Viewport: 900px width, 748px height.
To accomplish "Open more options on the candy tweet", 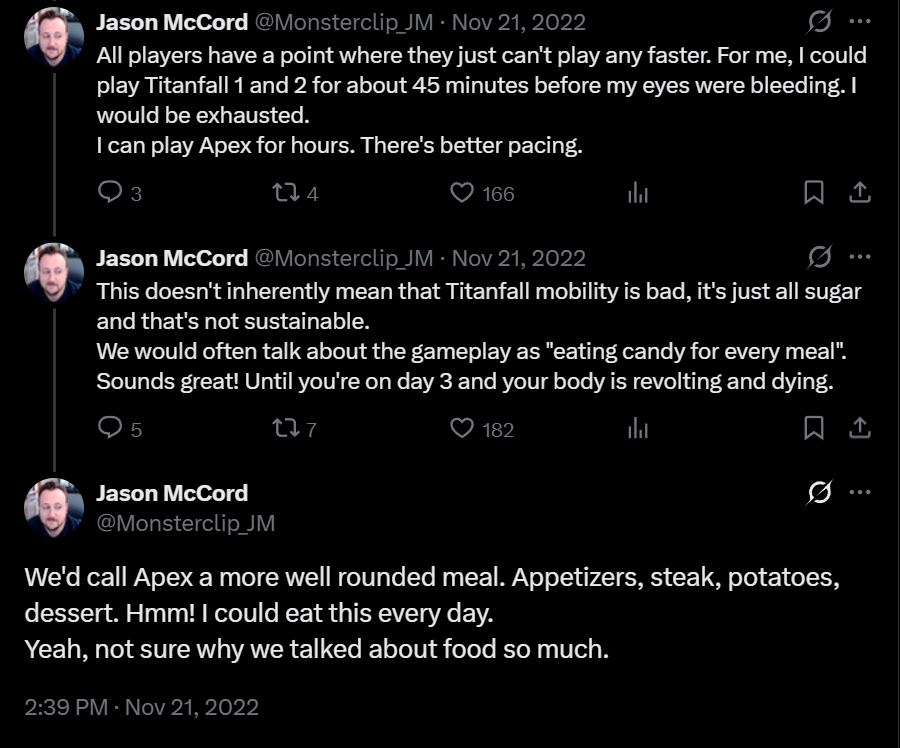I will (859, 257).
